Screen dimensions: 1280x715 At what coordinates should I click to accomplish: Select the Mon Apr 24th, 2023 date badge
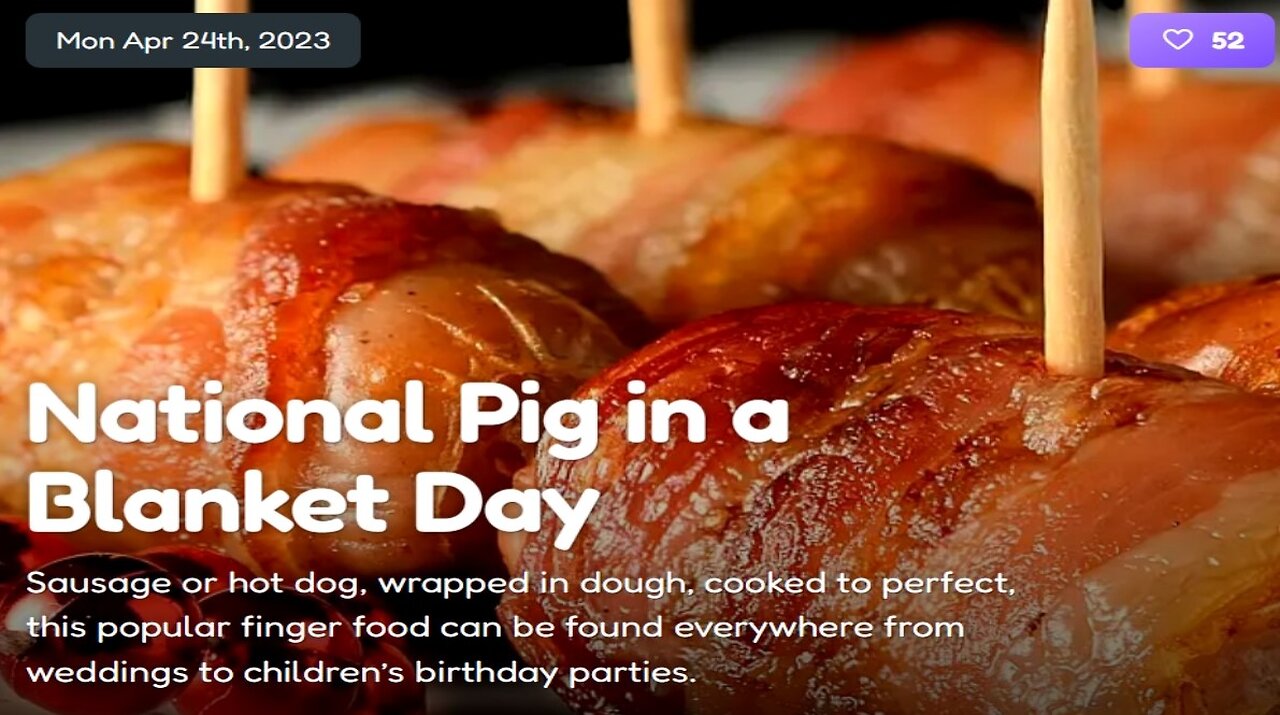pos(193,40)
